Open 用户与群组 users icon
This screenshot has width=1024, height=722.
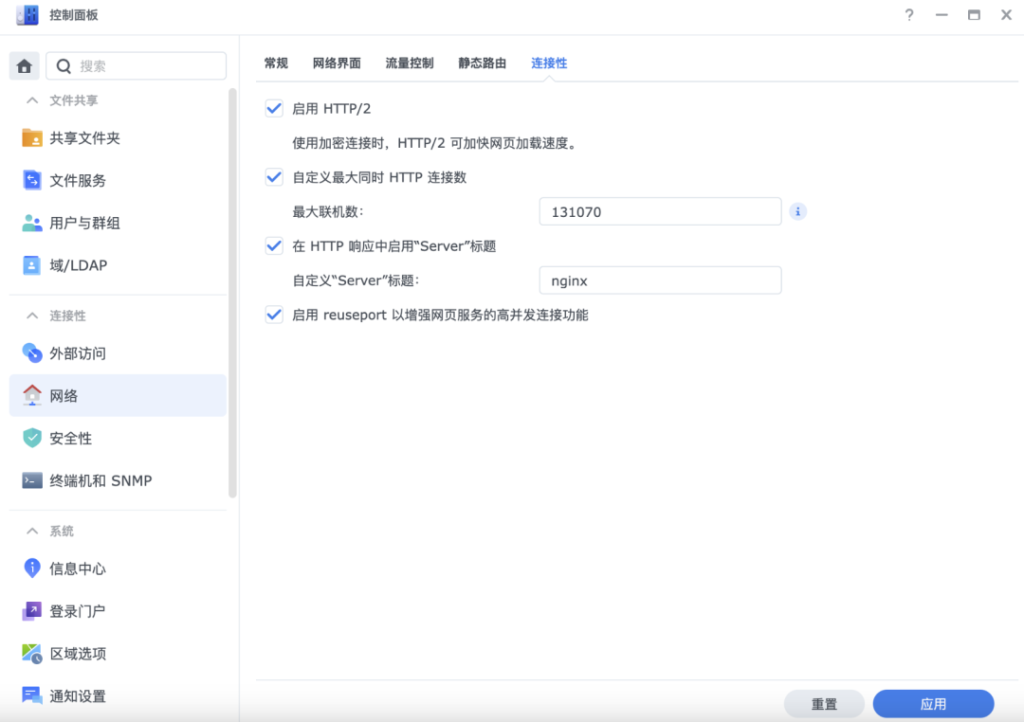32,223
